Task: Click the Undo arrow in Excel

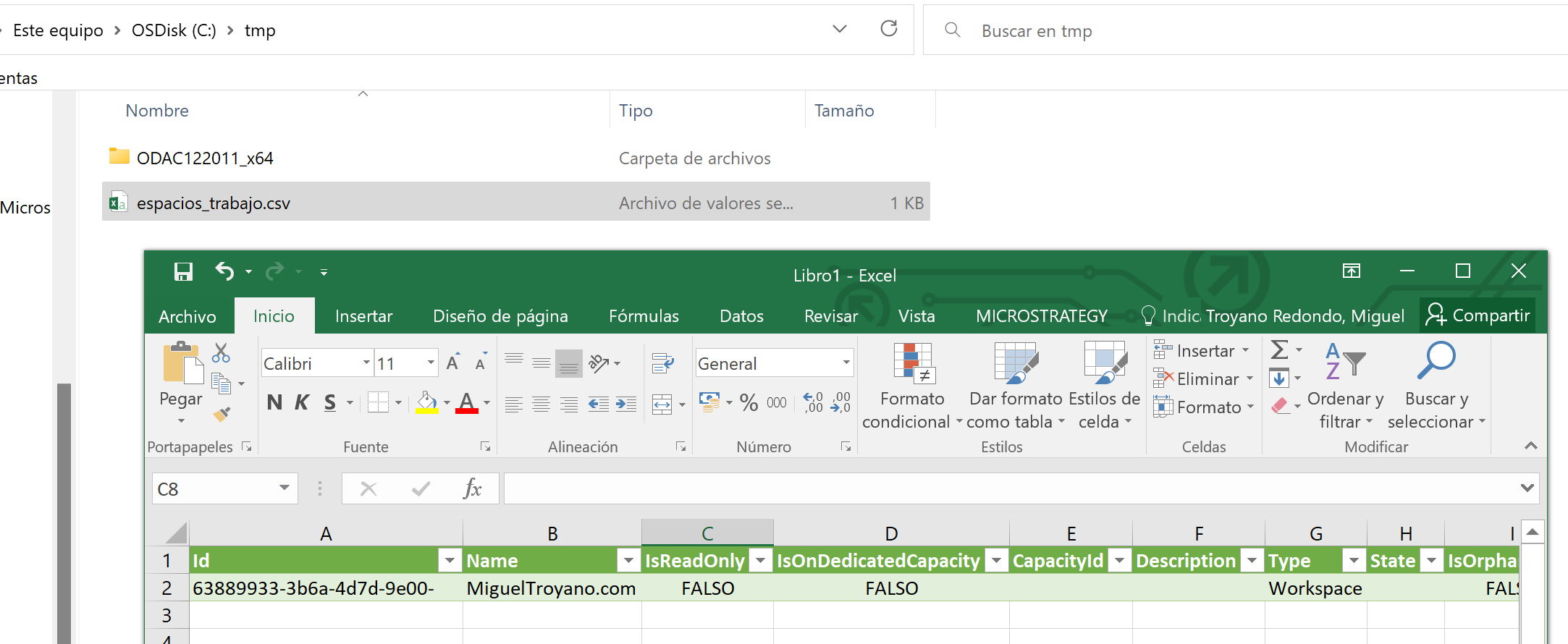Action: pyautogui.click(x=225, y=272)
